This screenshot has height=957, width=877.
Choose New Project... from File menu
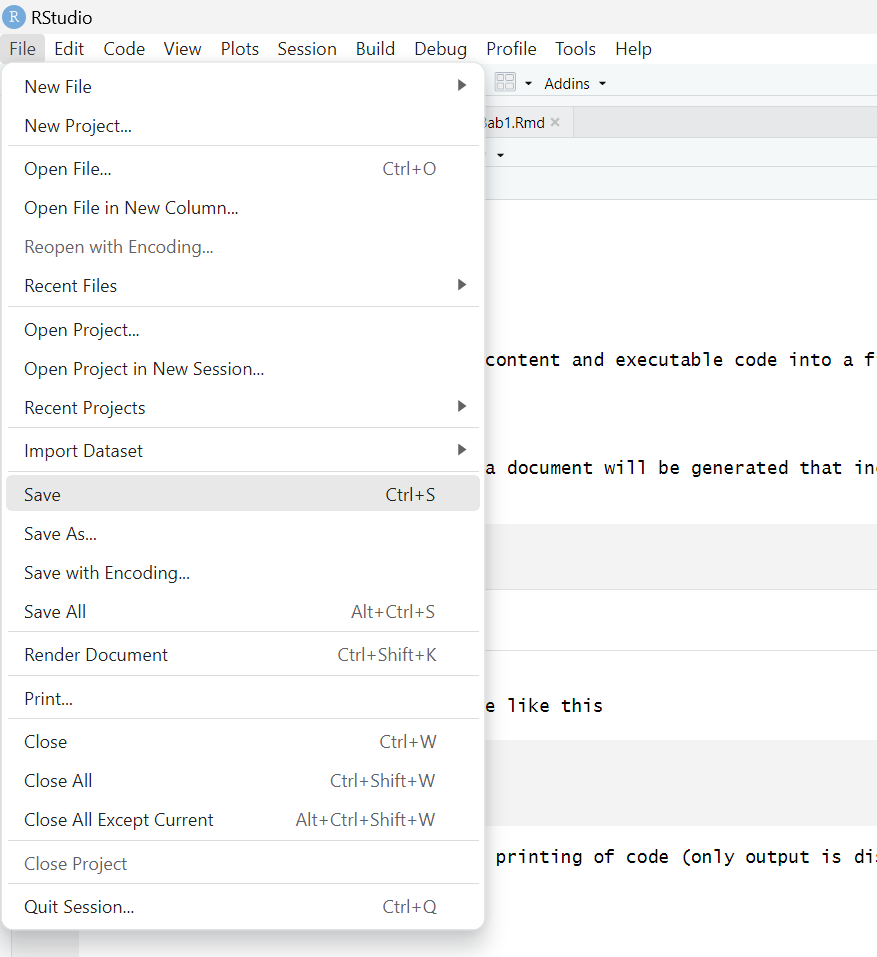tap(243, 126)
